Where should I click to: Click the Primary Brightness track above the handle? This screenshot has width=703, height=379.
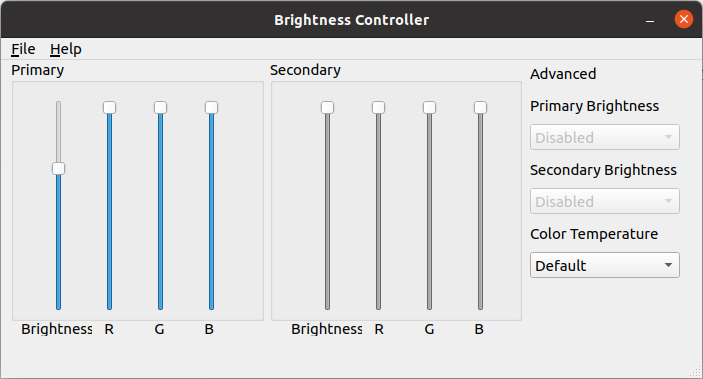(x=58, y=132)
